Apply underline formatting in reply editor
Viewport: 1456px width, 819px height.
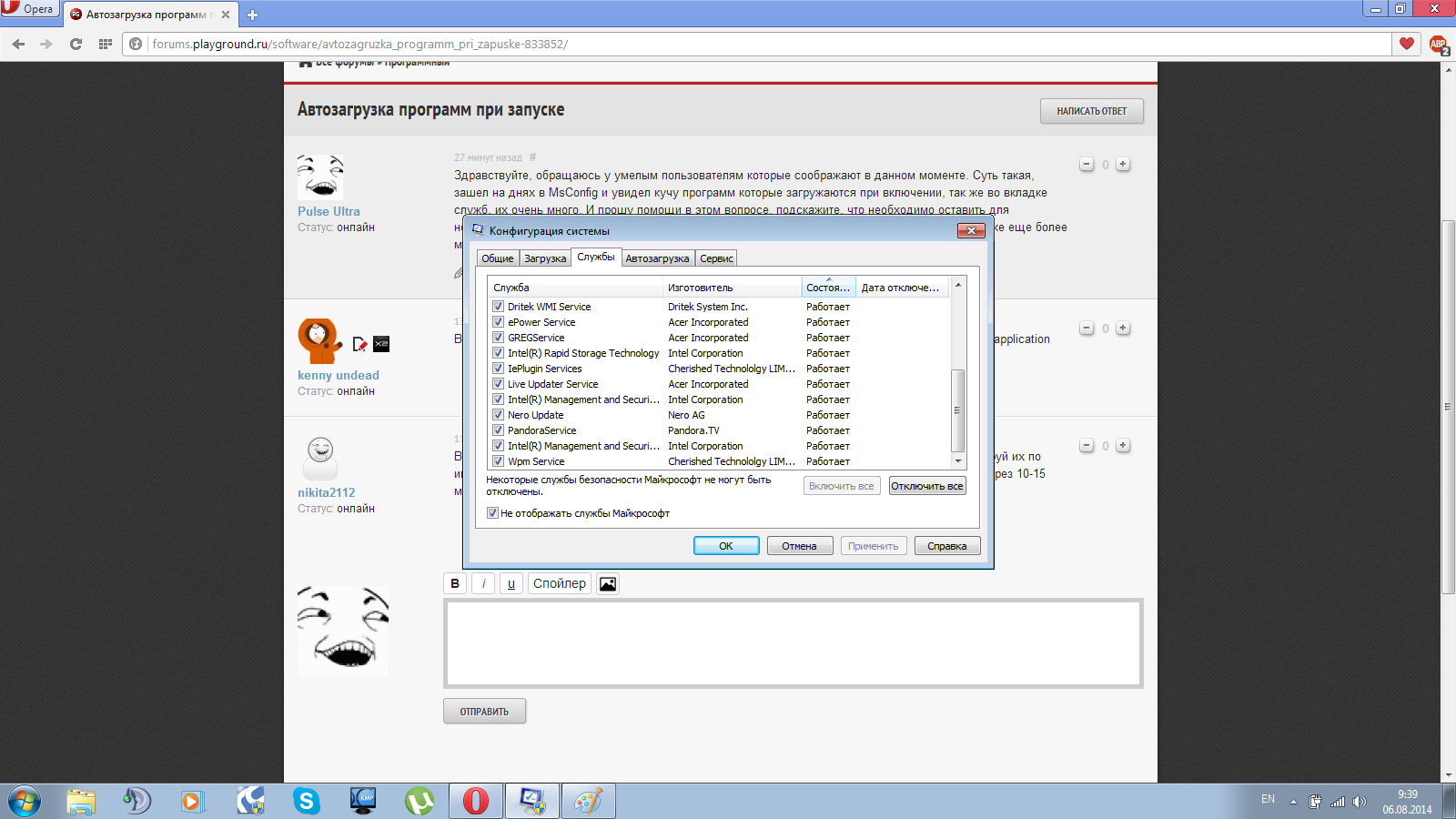[511, 584]
